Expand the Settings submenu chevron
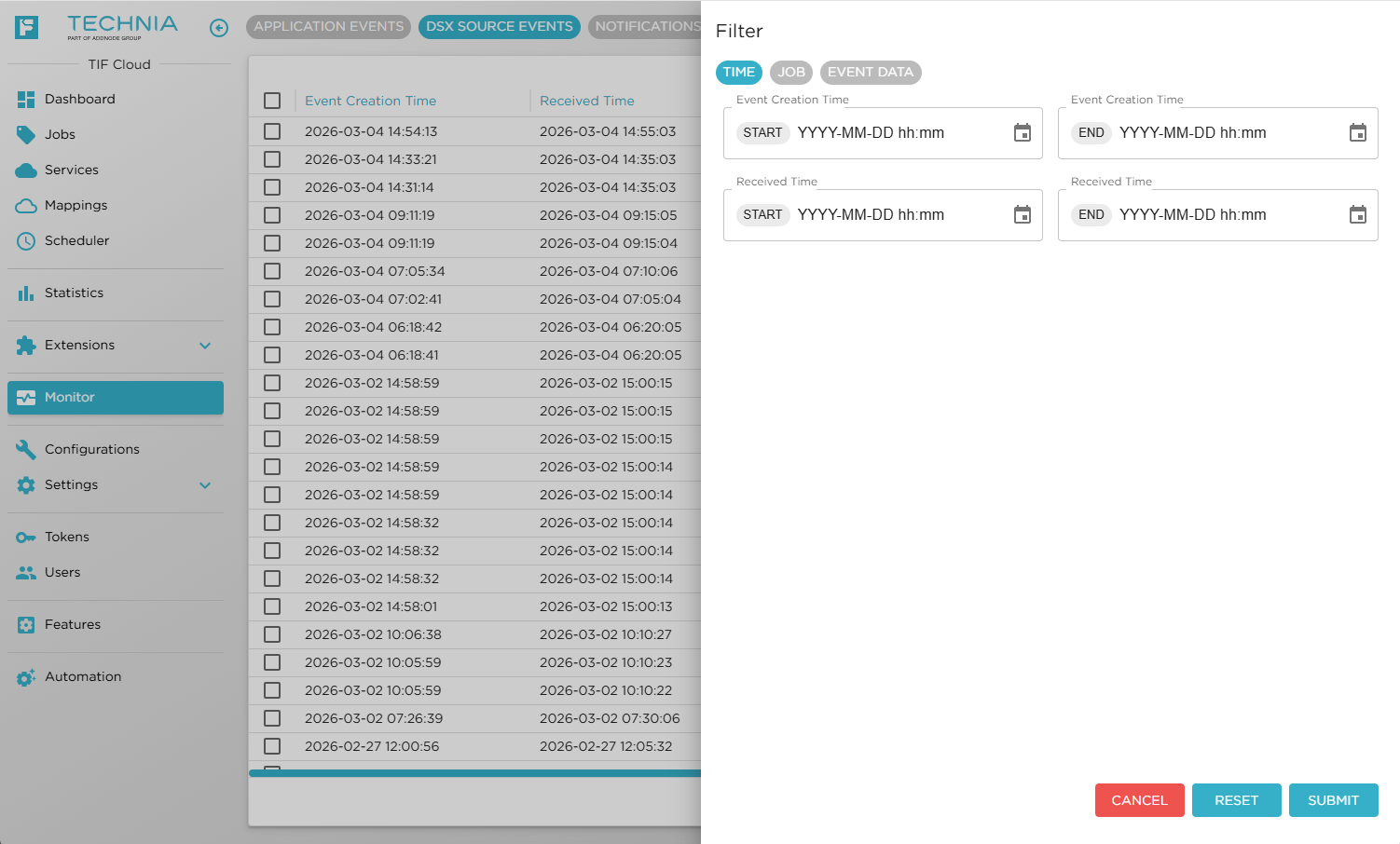The width and height of the screenshot is (1400, 844). click(x=205, y=485)
